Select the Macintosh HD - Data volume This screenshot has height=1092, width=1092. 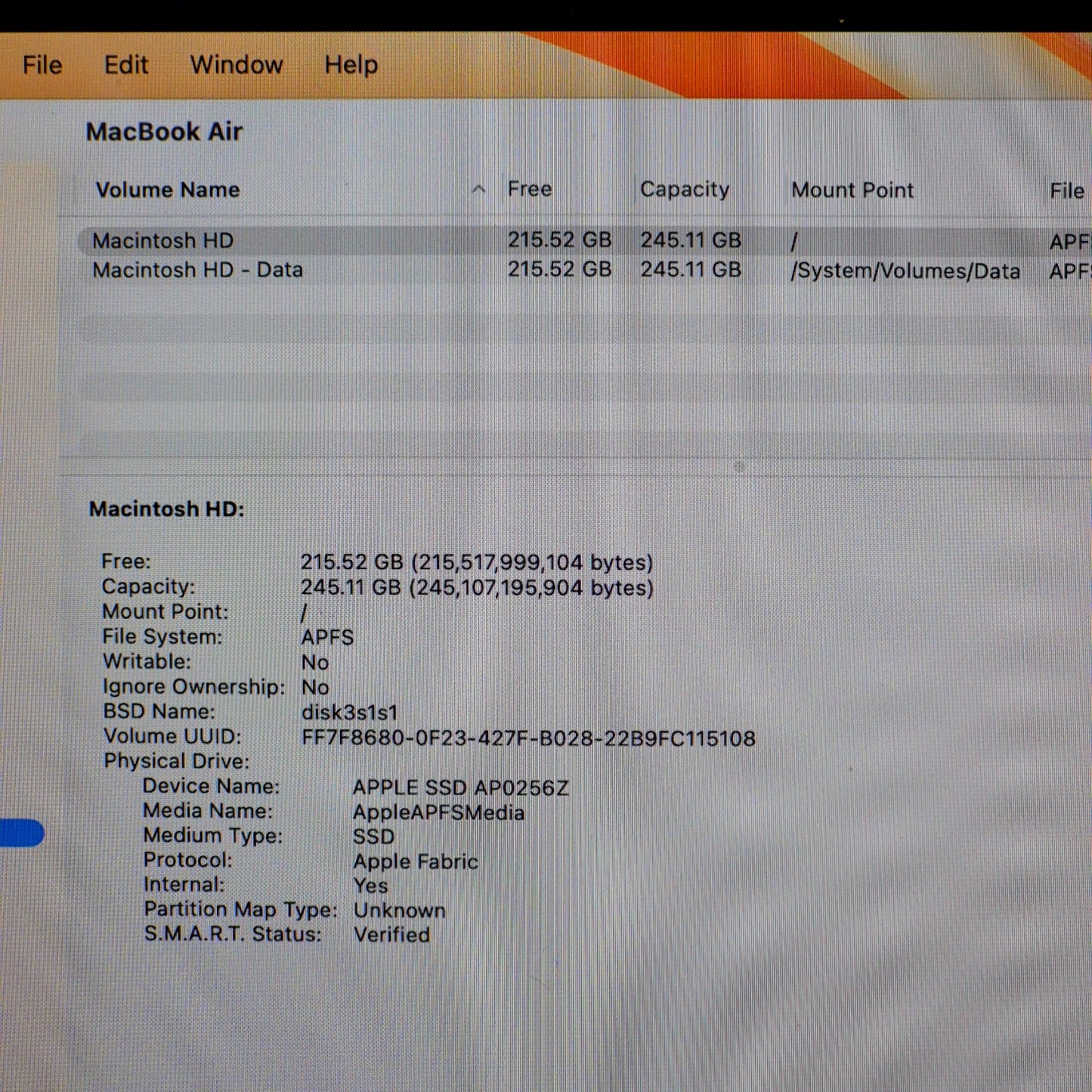(x=197, y=270)
